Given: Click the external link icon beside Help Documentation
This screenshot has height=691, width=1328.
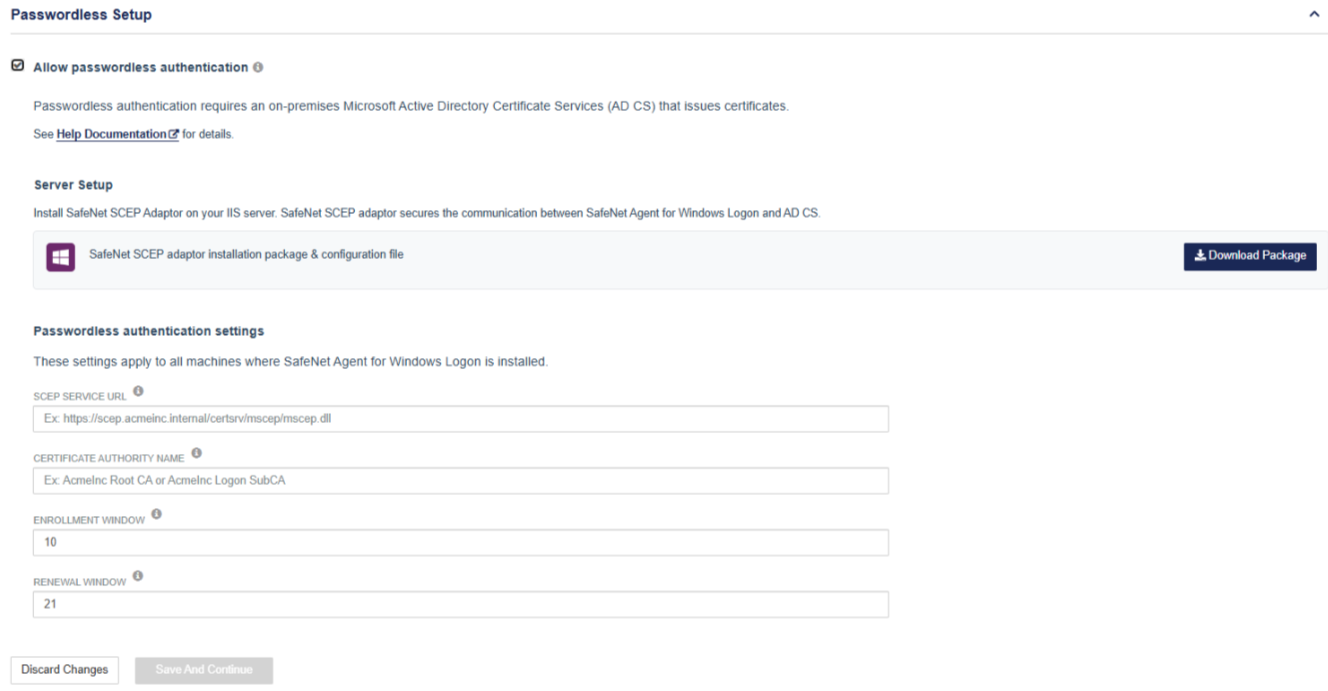Looking at the screenshot, I should pyautogui.click(x=174, y=134).
